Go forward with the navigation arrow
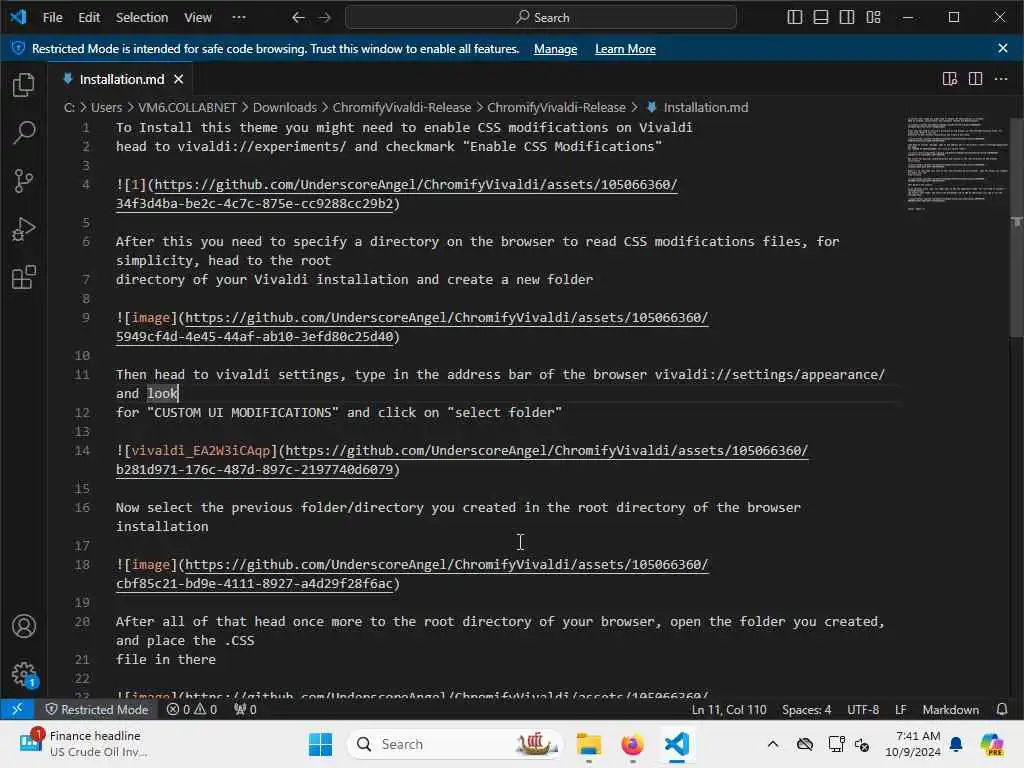The image size is (1024, 768). [x=325, y=18]
